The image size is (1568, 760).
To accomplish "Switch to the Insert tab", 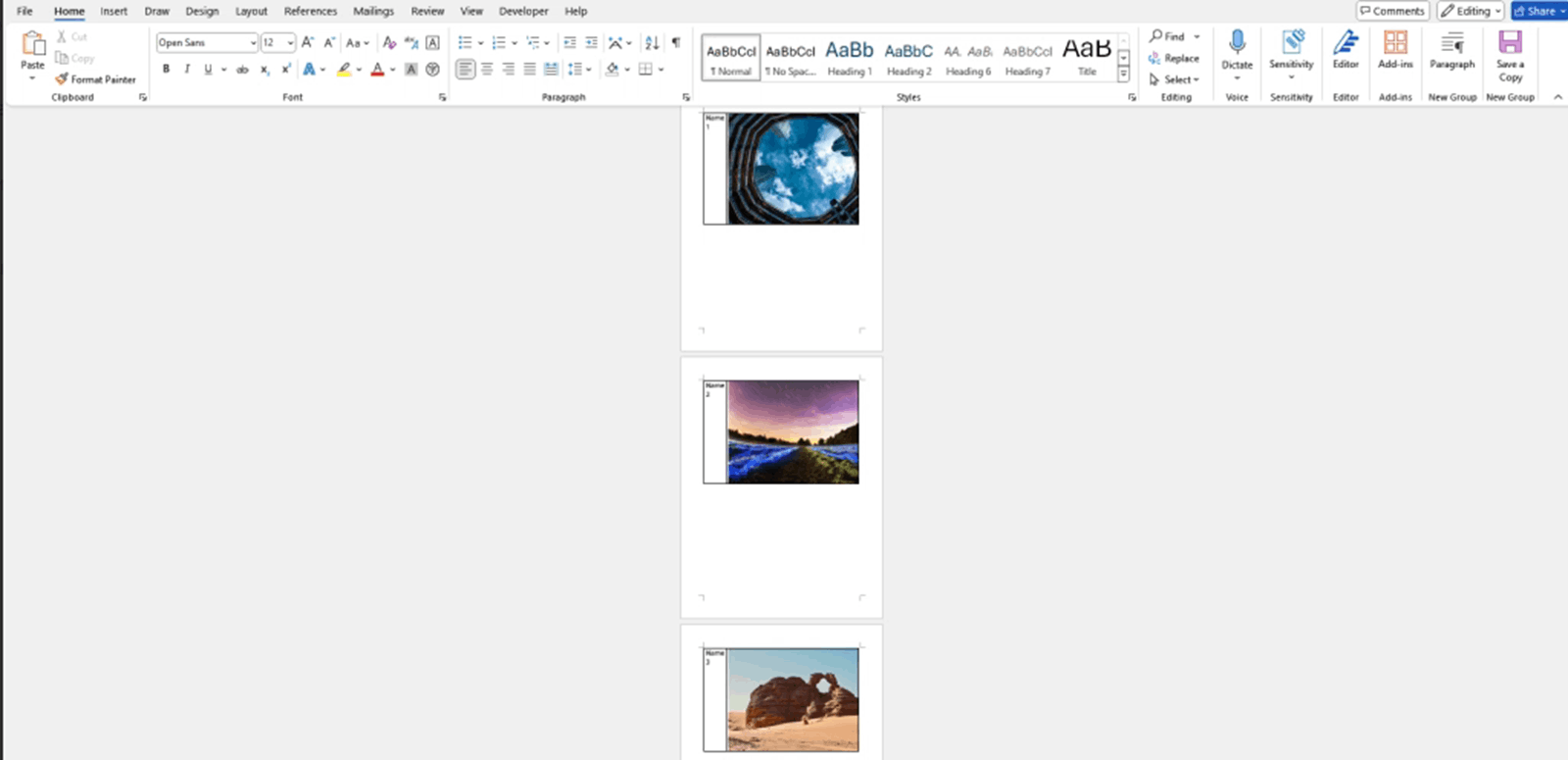I will (114, 11).
